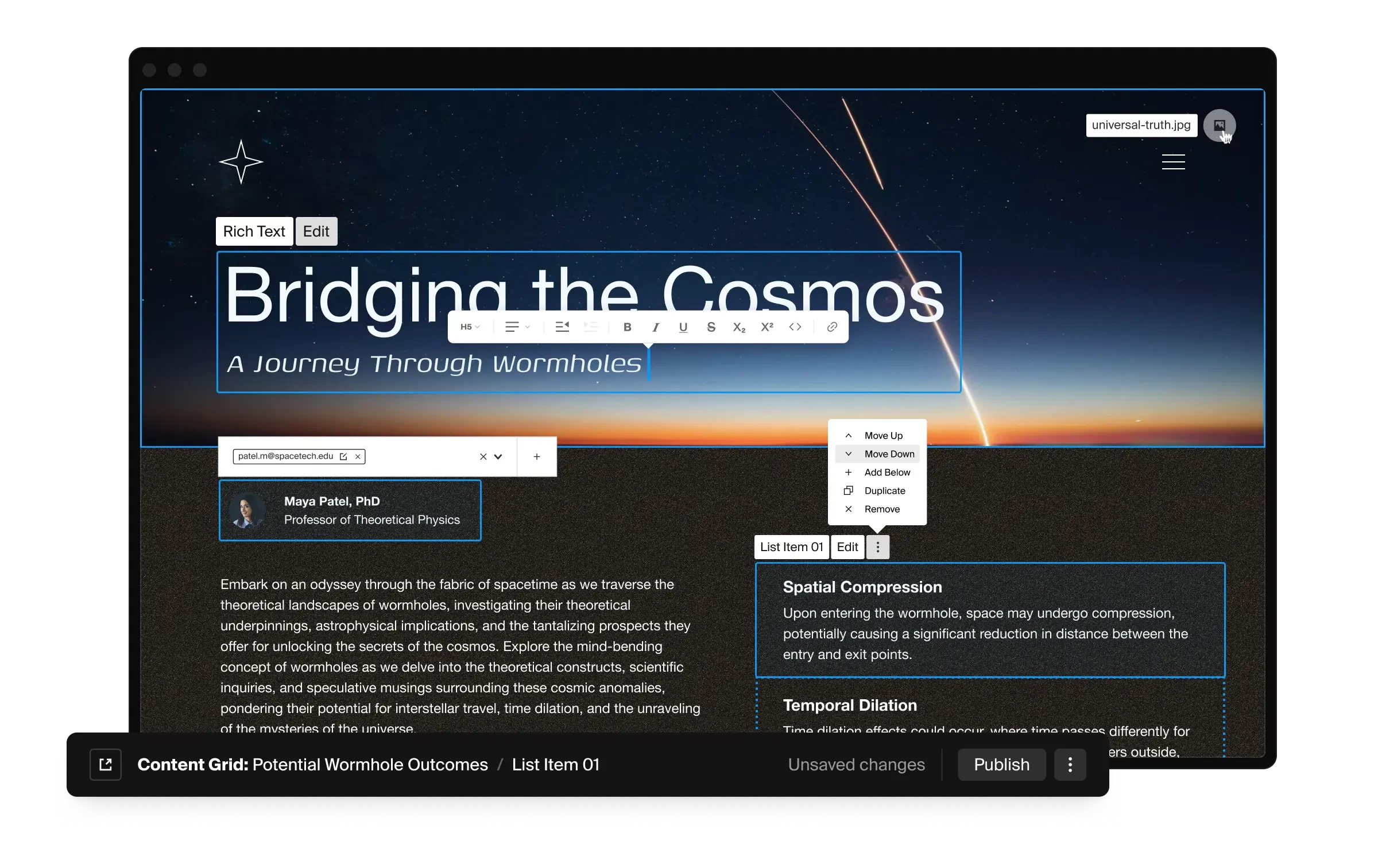Expand the List Item 01 options menu
This screenshot has height=868, width=1378.
(877, 547)
